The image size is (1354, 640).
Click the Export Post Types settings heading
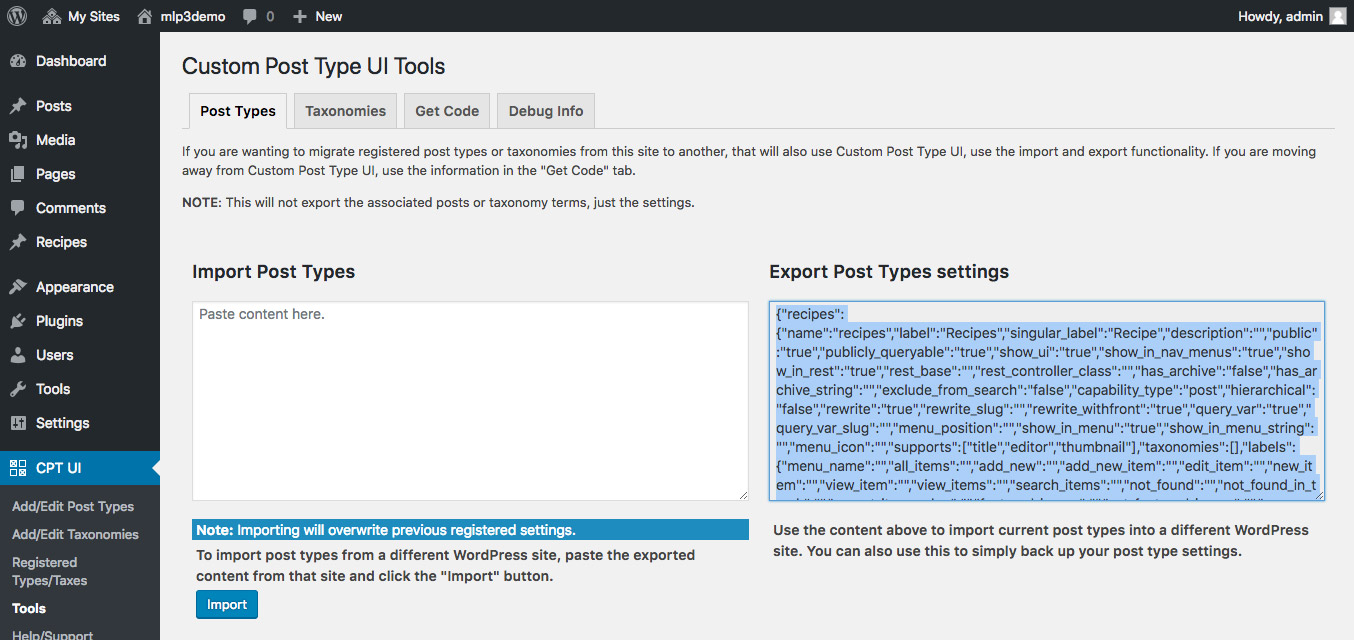click(889, 272)
